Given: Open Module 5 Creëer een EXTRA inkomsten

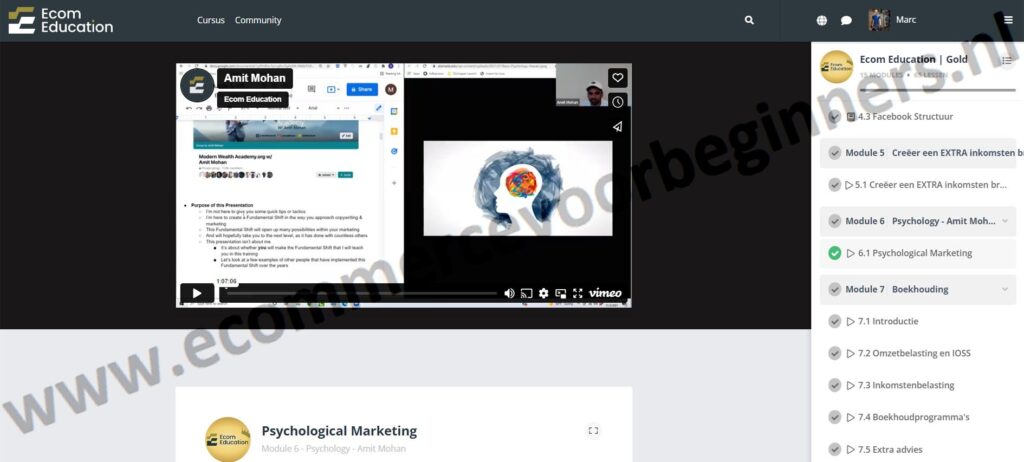Looking at the screenshot, I should [x=934, y=153].
